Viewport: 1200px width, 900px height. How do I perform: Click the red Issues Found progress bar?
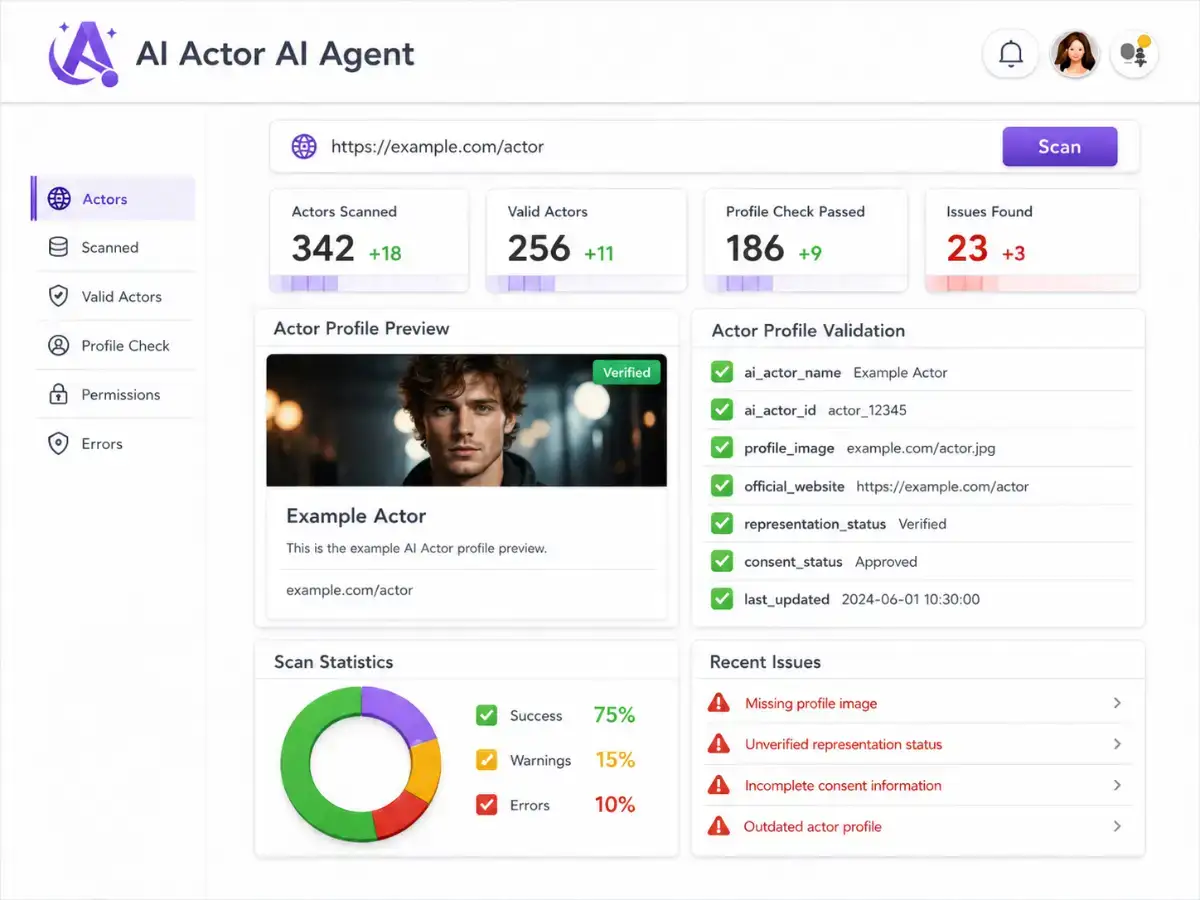1032,284
